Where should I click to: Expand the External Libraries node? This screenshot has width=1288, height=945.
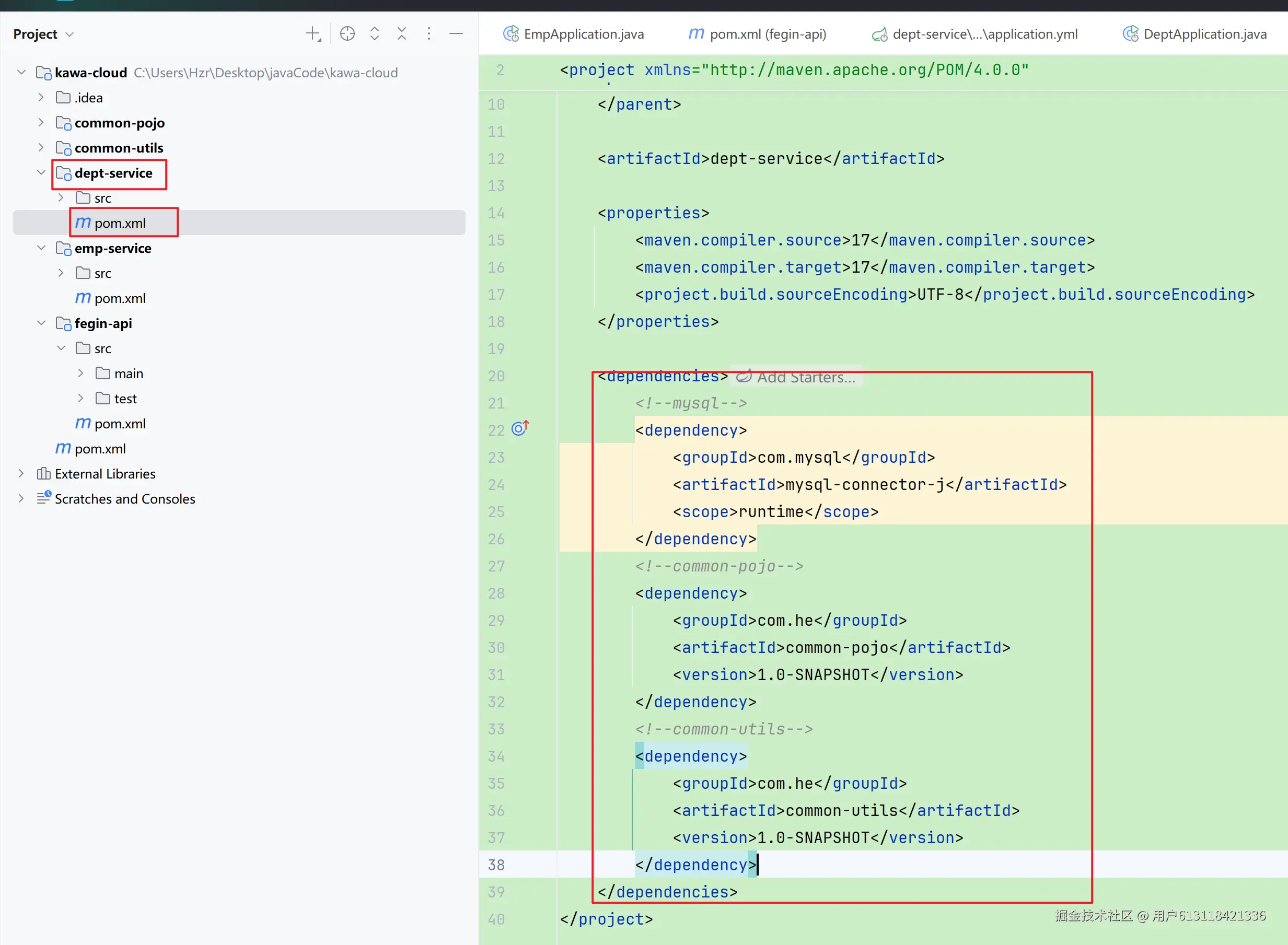(x=21, y=474)
